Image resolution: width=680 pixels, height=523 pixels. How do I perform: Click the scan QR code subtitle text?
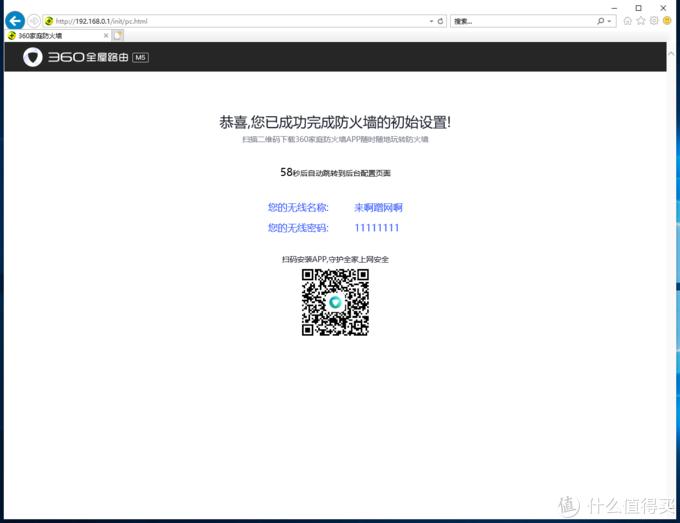tap(335, 139)
